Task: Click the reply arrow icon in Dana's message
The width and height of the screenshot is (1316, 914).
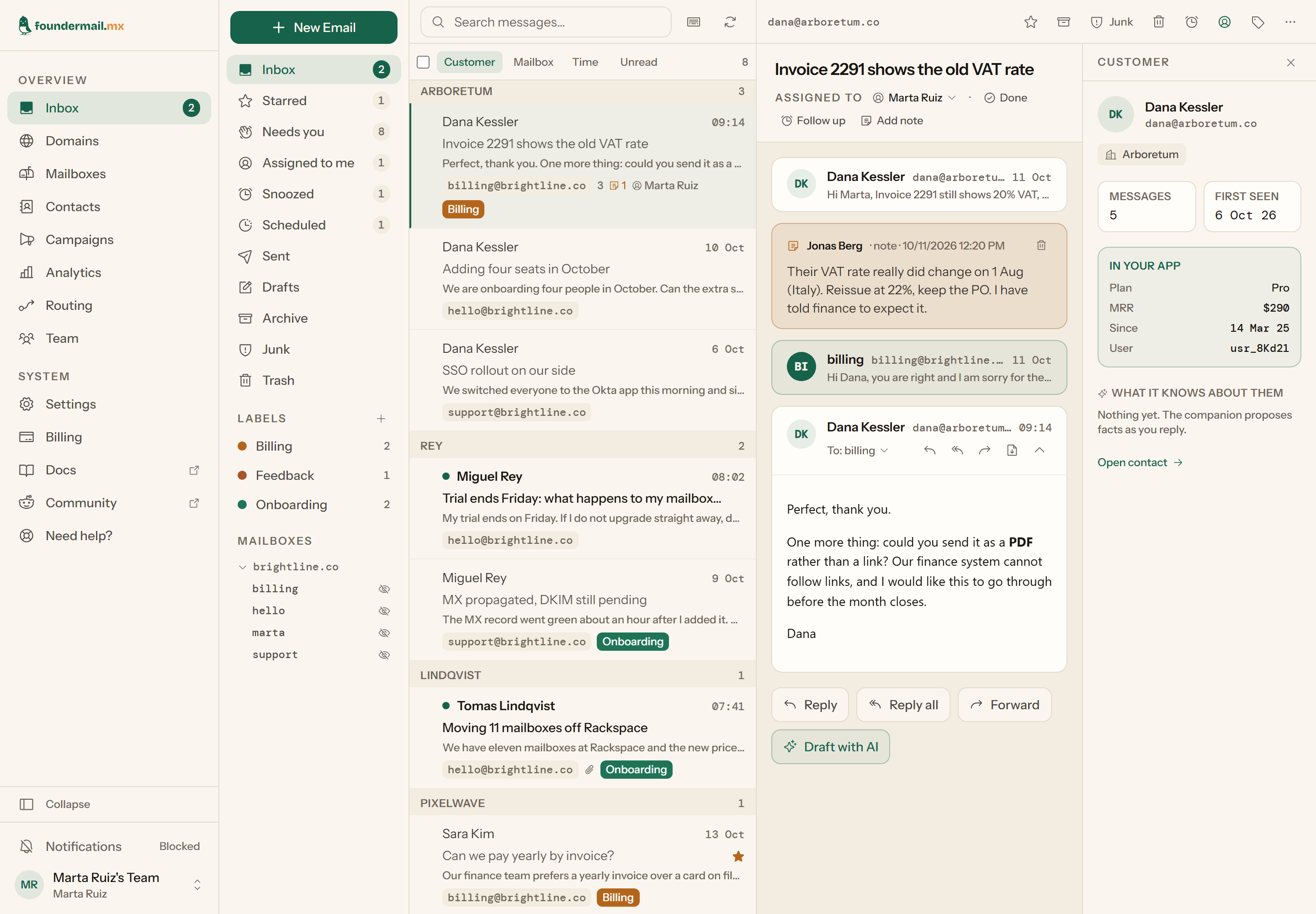Action: pyautogui.click(x=929, y=450)
